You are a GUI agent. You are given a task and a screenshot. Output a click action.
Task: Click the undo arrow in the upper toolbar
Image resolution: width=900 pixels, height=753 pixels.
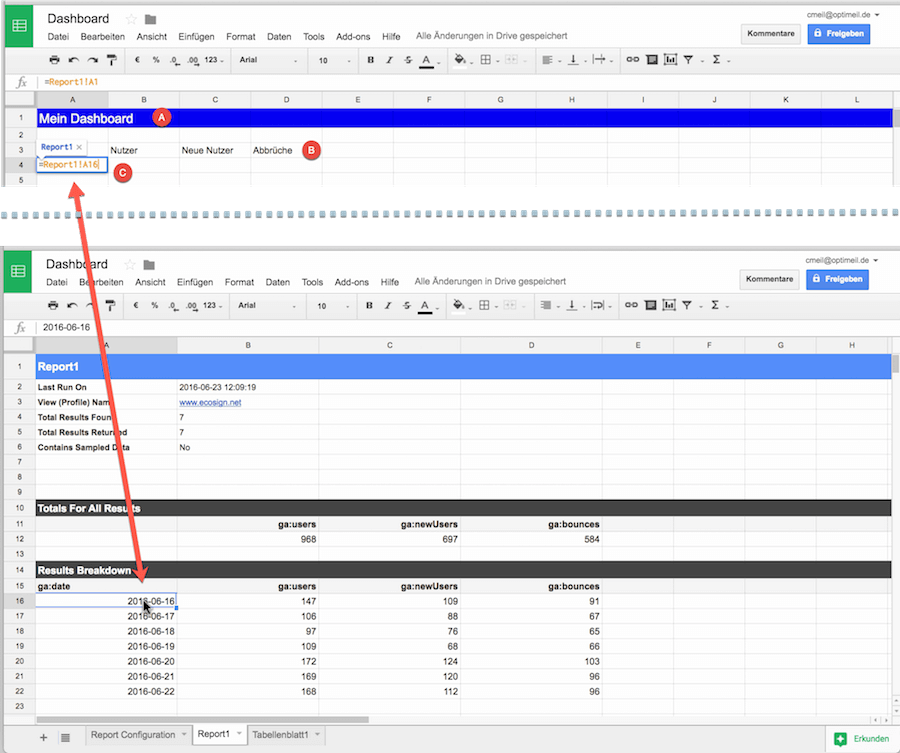73,60
